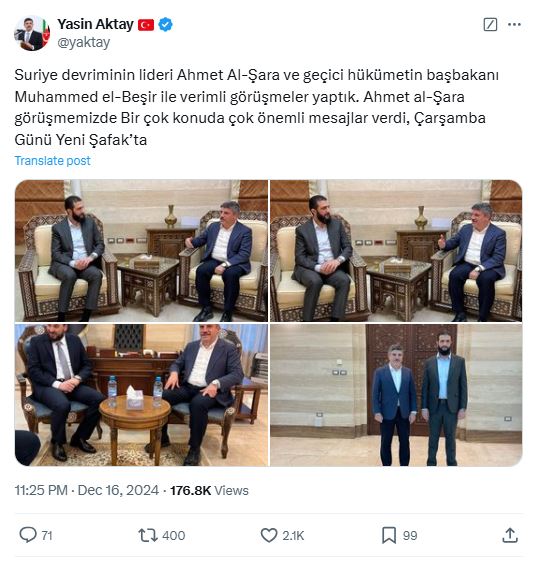Click the share upload icon
534x562 pixels.
point(510,535)
